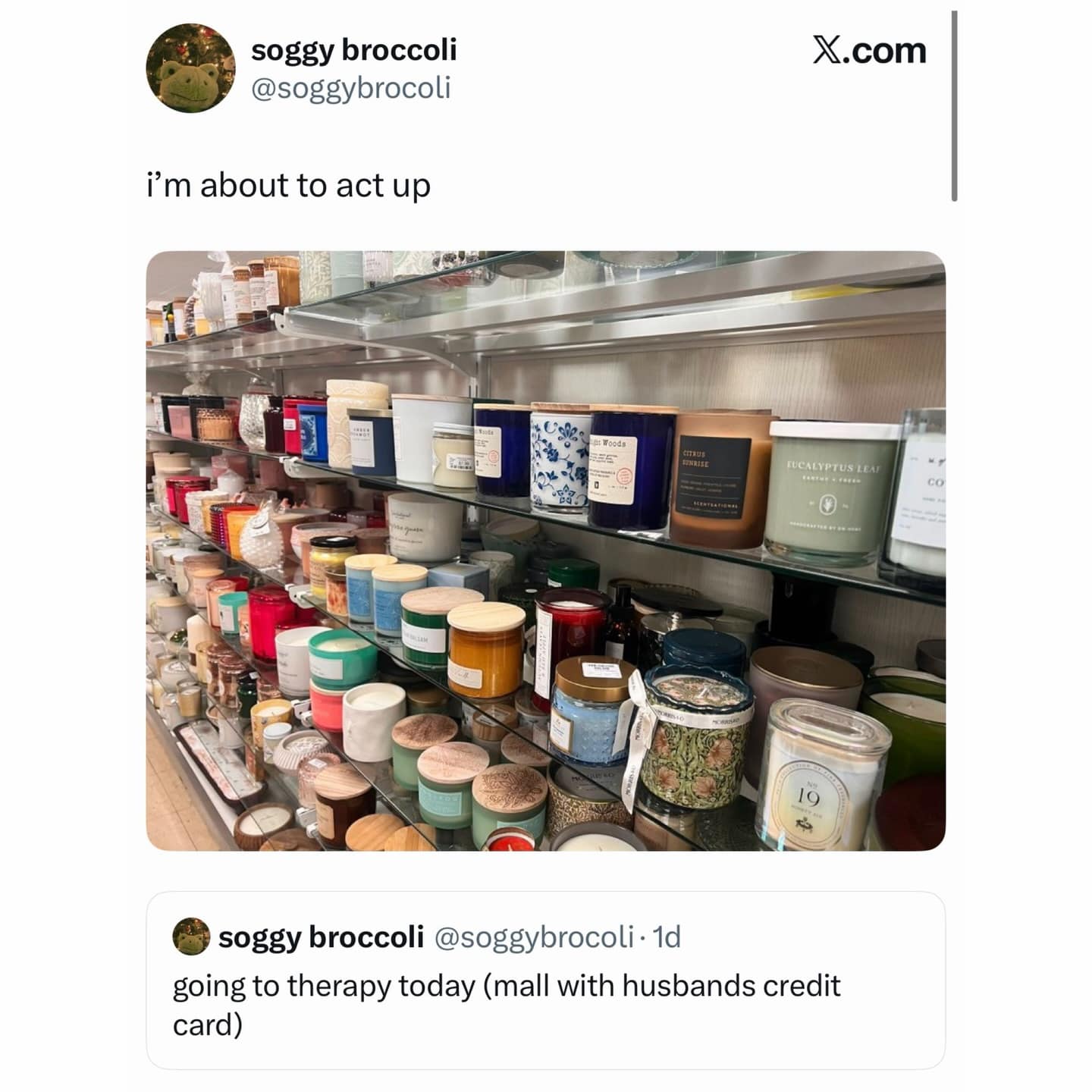Screen dimensions: 1092x1092
Task: Click the blue floral porcelain candle
Action: point(560,460)
